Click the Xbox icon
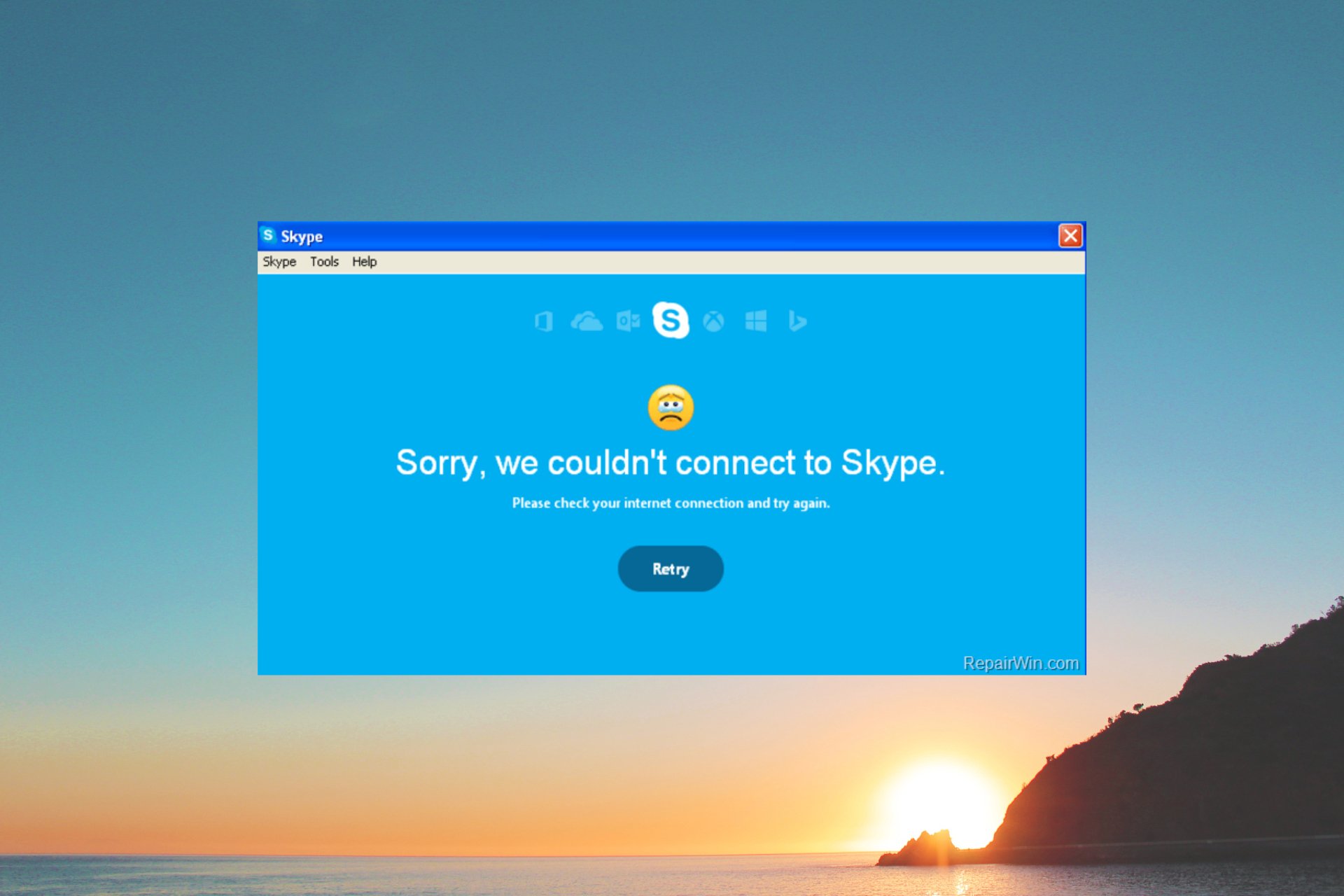1344x896 pixels. tap(713, 321)
